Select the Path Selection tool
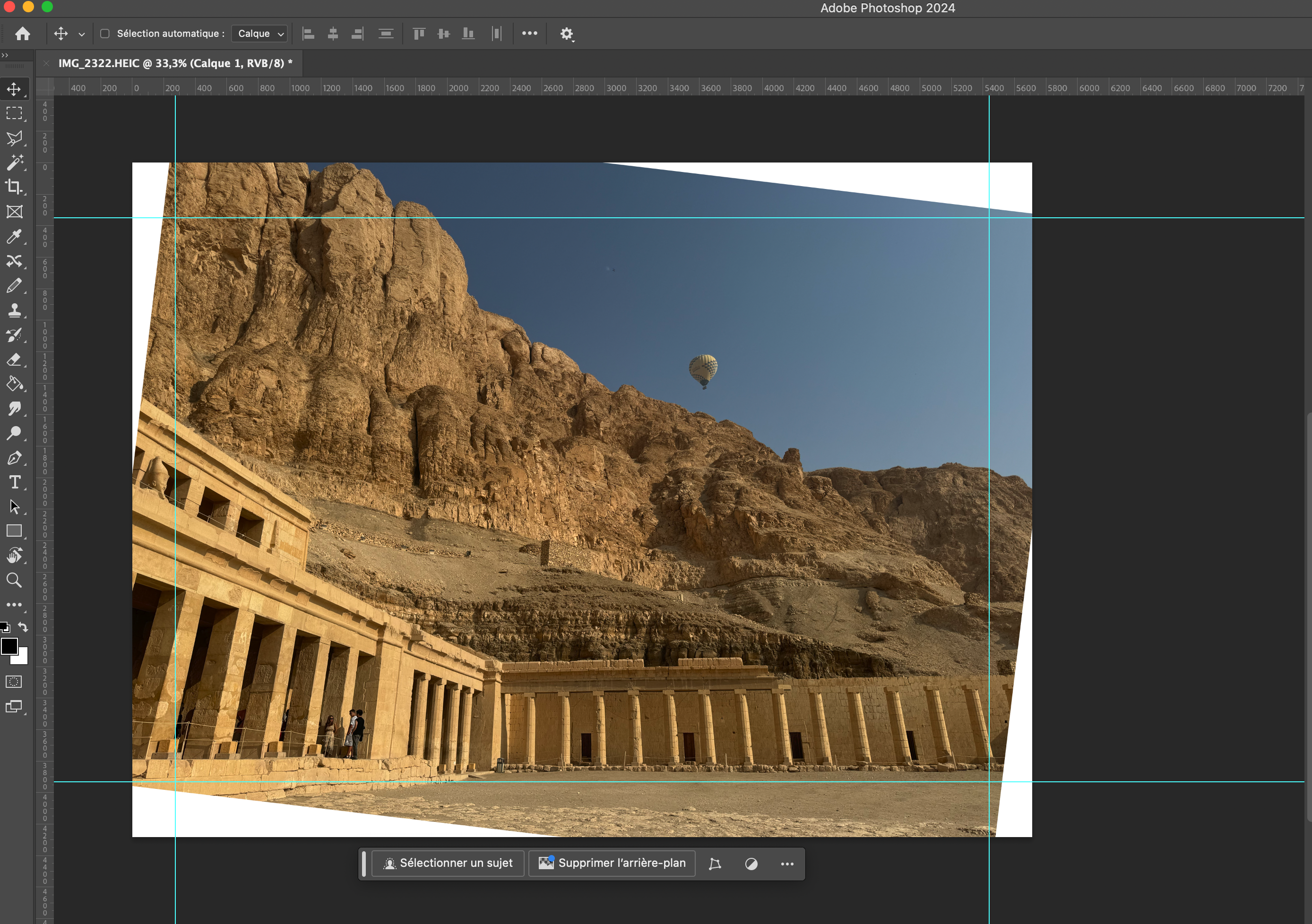This screenshot has width=1312, height=924. point(14,506)
